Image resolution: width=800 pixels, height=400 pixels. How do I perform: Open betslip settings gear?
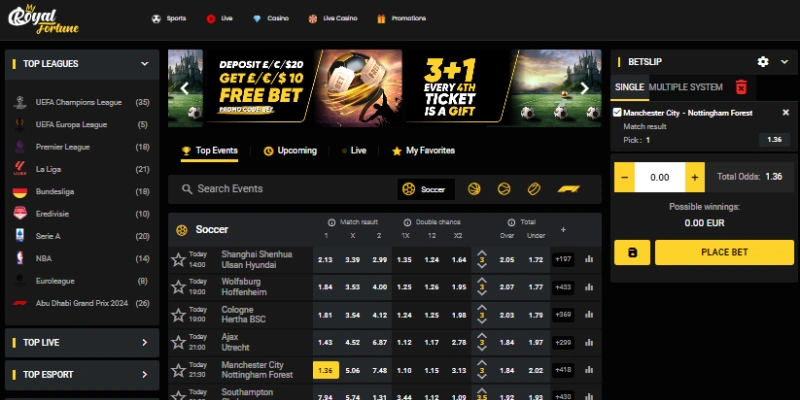763,62
